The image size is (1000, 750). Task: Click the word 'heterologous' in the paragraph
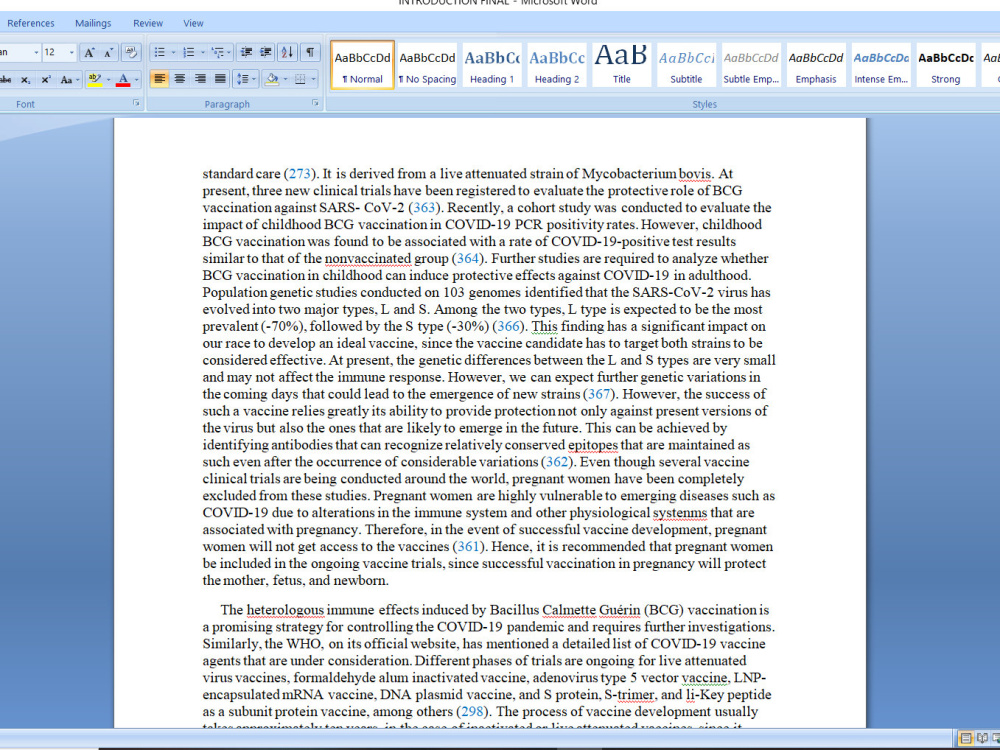[285, 610]
